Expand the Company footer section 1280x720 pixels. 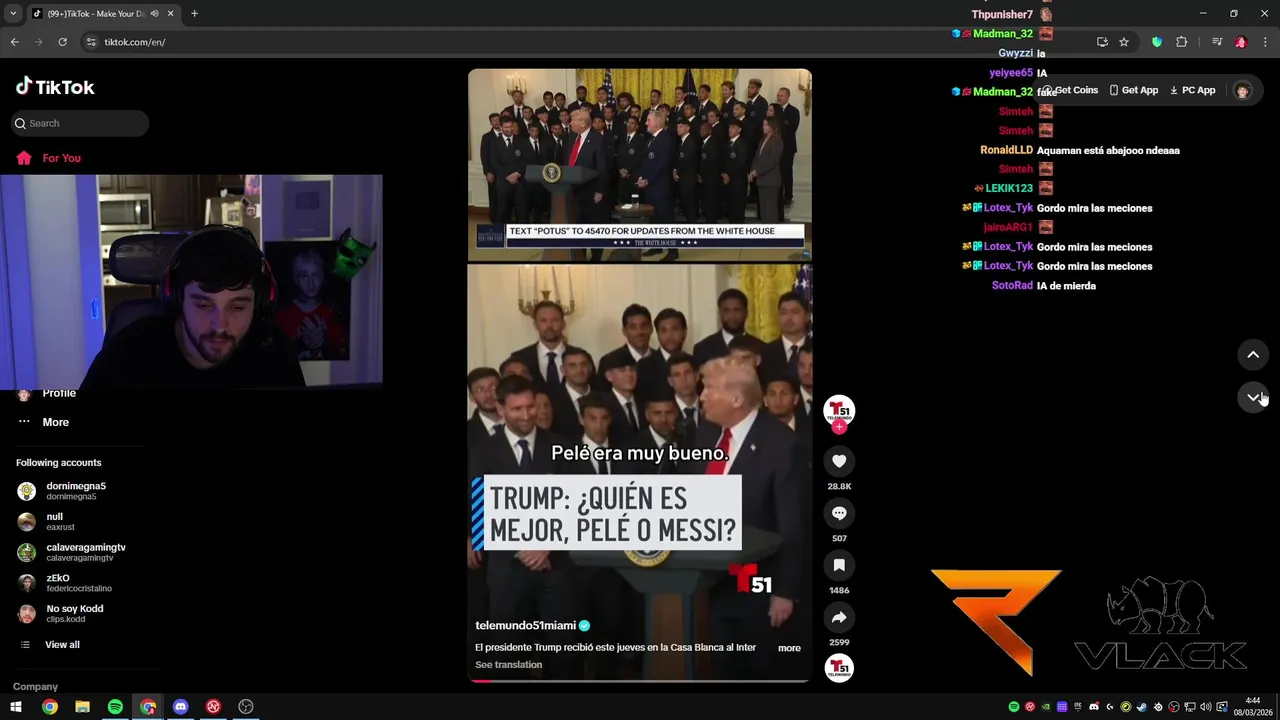coord(36,687)
